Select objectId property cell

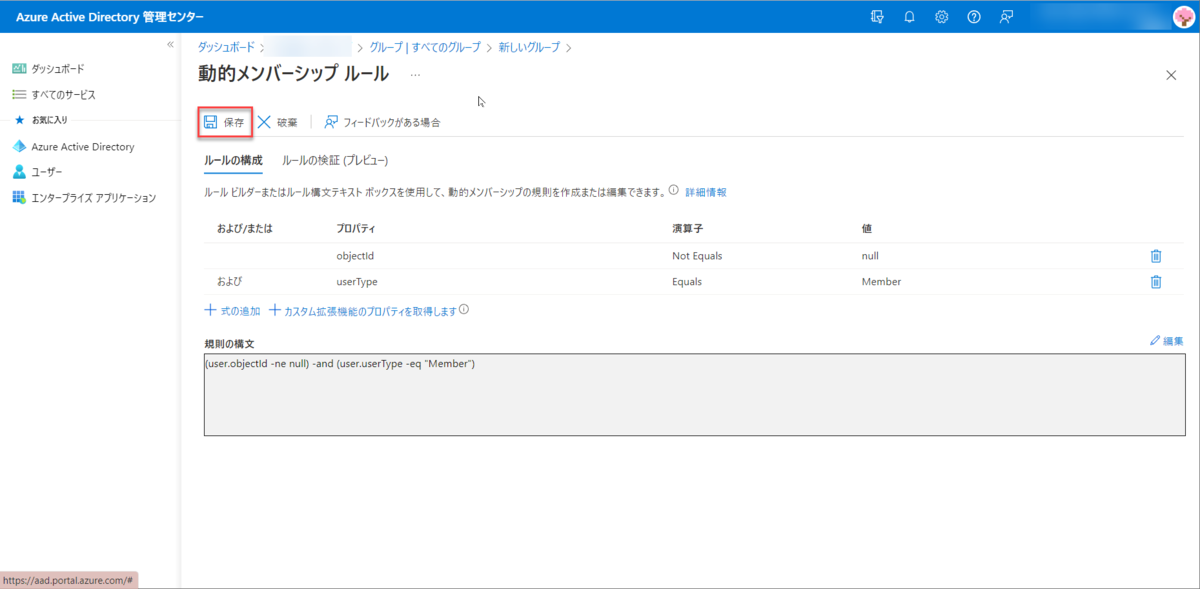click(355, 256)
